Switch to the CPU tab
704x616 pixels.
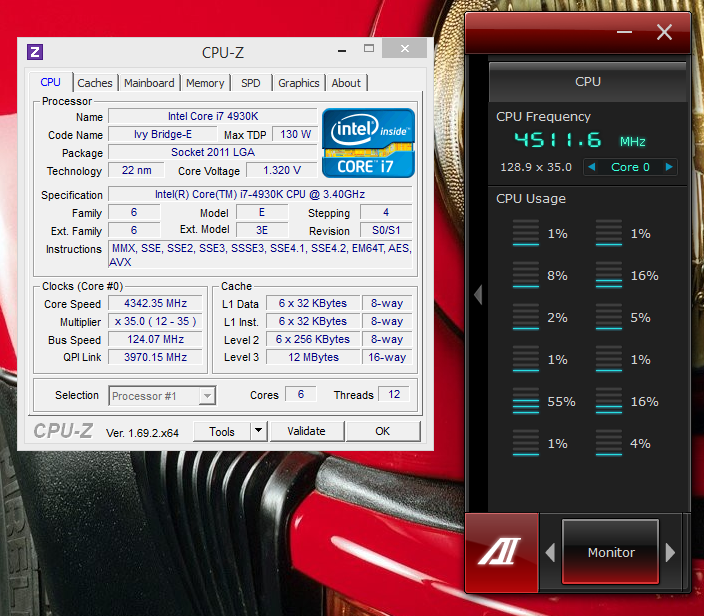[x=50, y=82]
